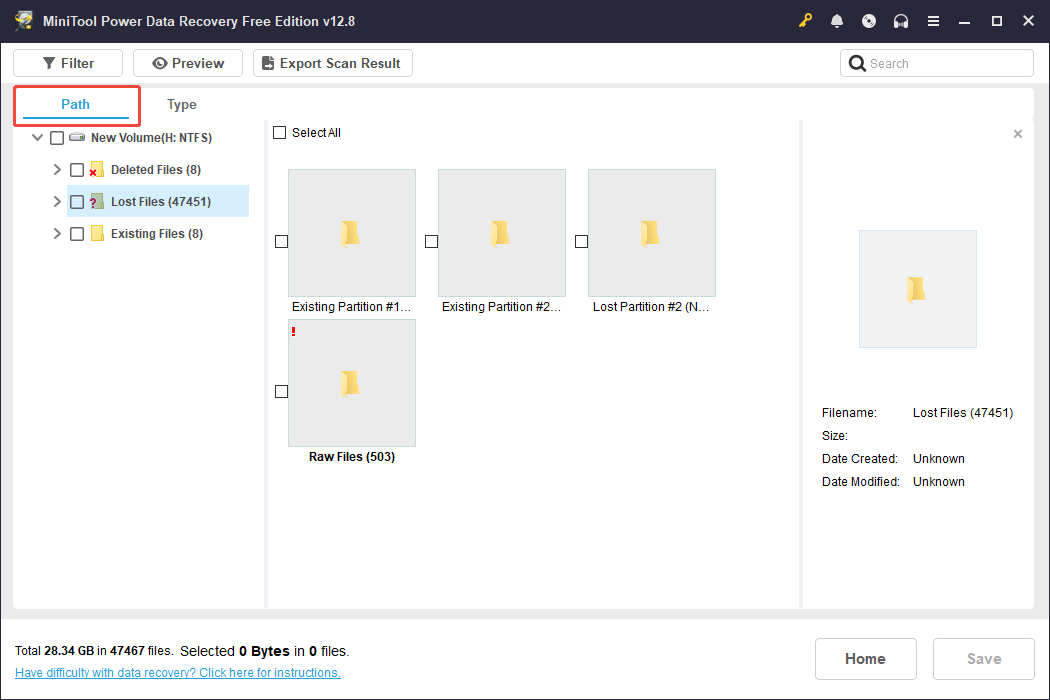This screenshot has width=1050, height=700.
Task: Collapse the New Volume (H: NTFS) node
Action: pyautogui.click(x=37, y=137)
